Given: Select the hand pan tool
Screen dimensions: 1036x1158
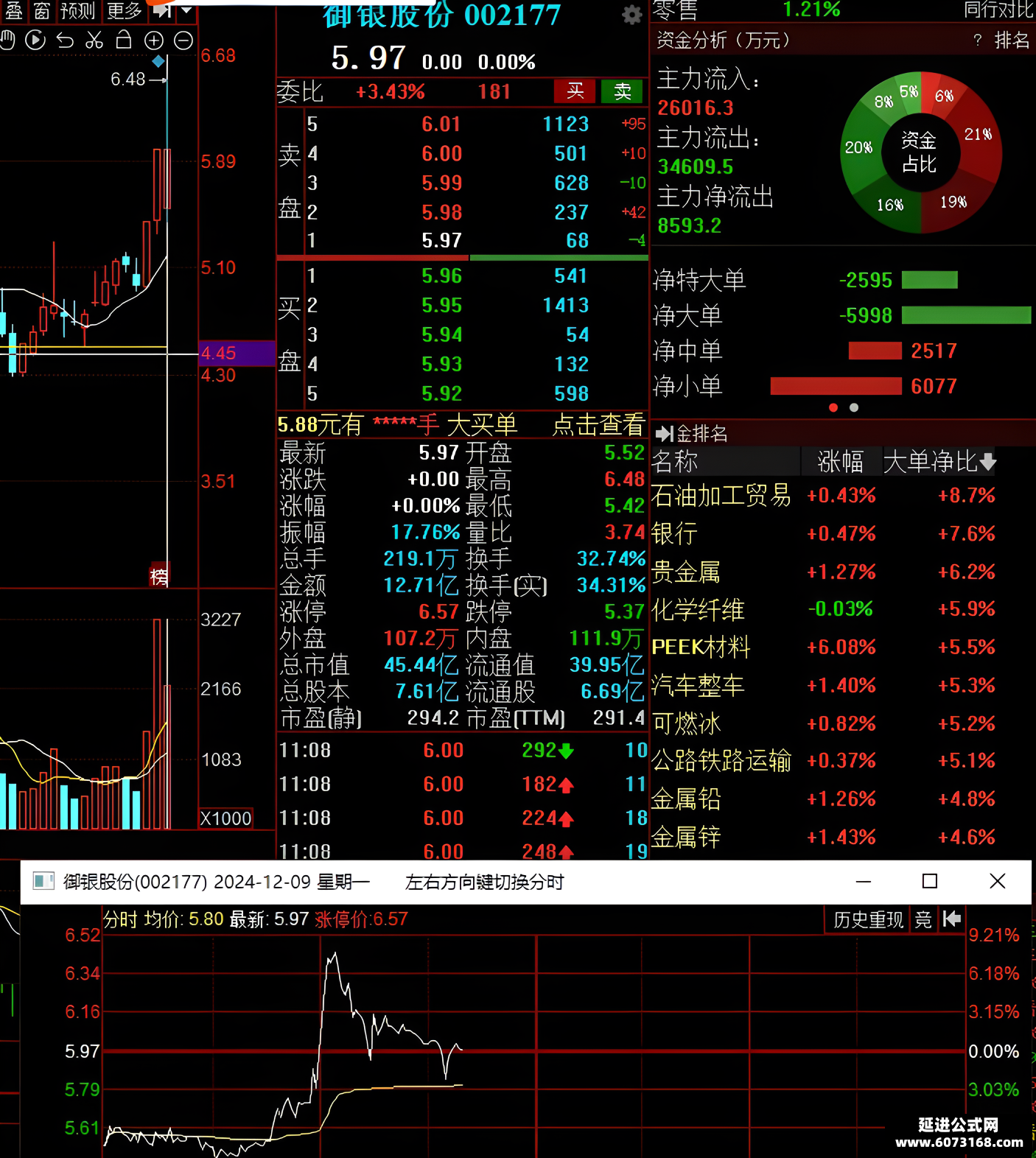Looking at the screenshot, I should (x=7, y=41).
